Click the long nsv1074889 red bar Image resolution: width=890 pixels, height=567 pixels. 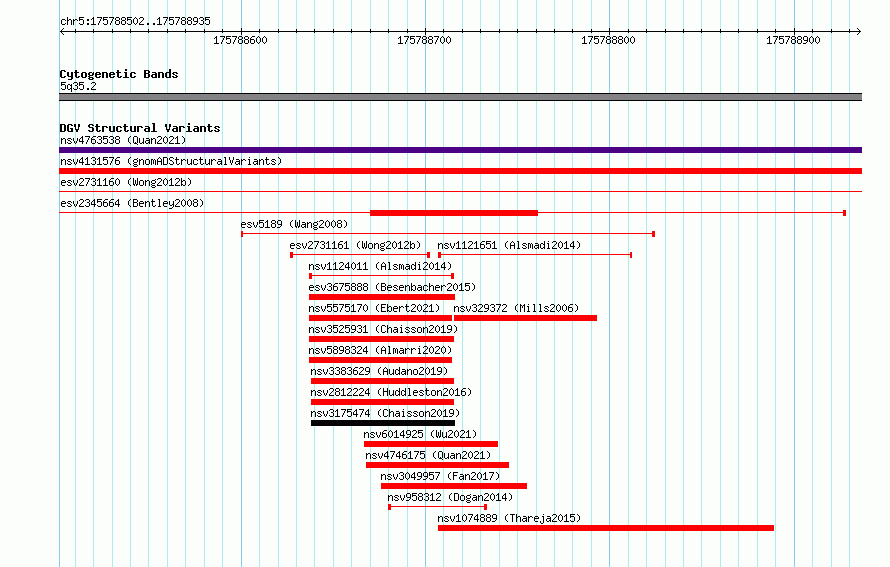(606, 528)
